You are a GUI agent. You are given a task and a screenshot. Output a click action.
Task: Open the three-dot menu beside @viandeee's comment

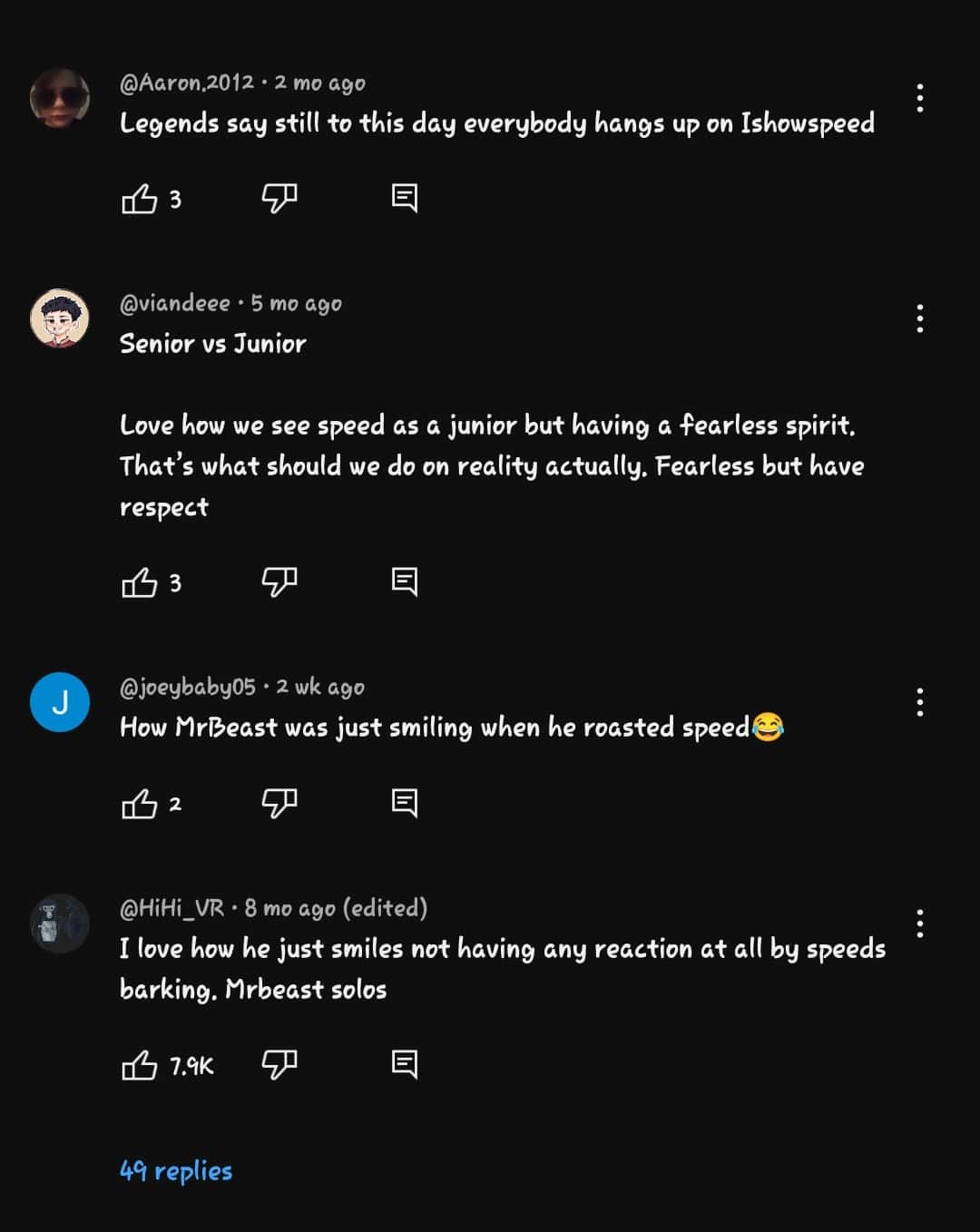[x=920, y=318]
